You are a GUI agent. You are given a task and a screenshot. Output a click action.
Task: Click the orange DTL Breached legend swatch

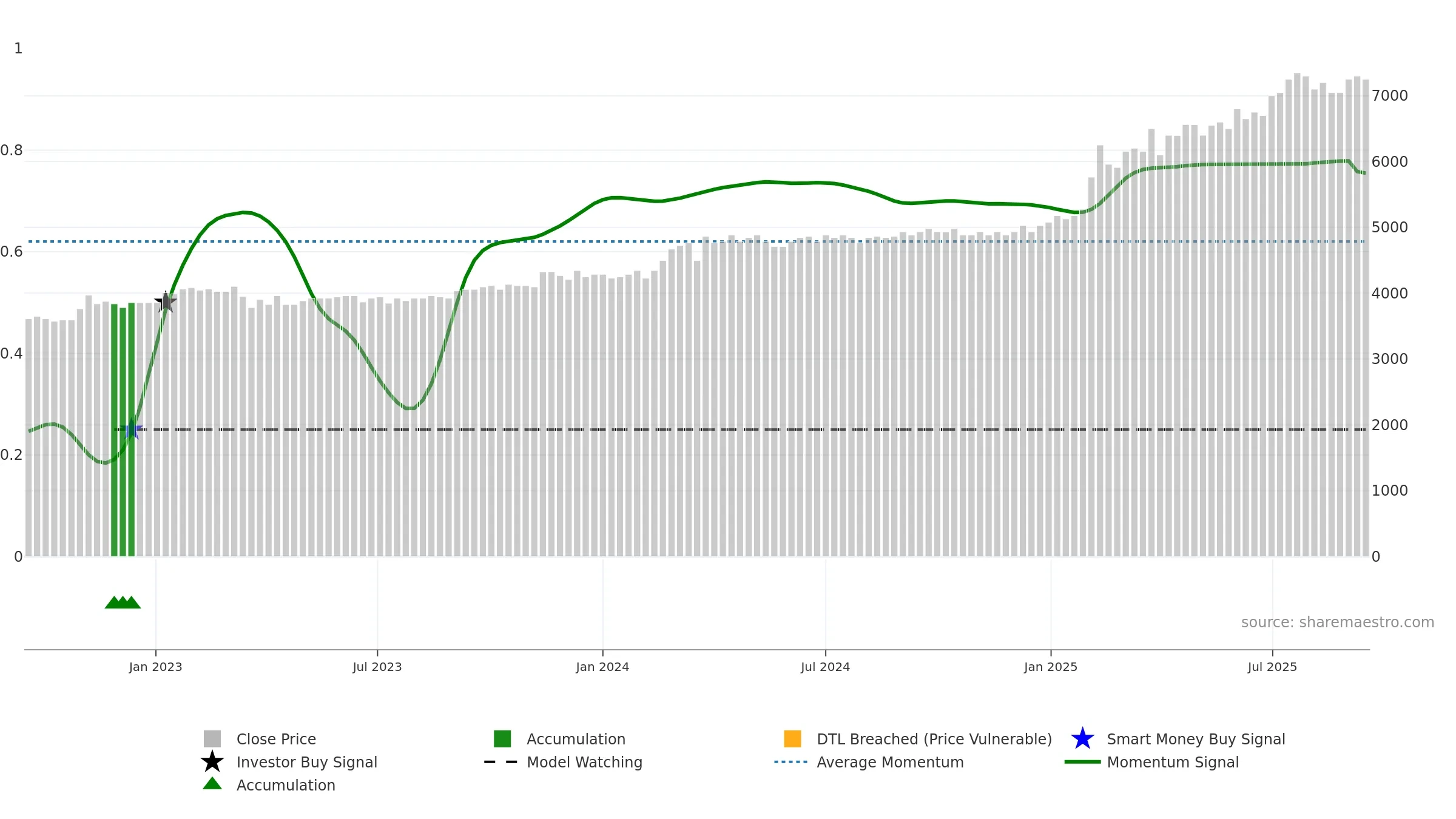click(792, 739)
